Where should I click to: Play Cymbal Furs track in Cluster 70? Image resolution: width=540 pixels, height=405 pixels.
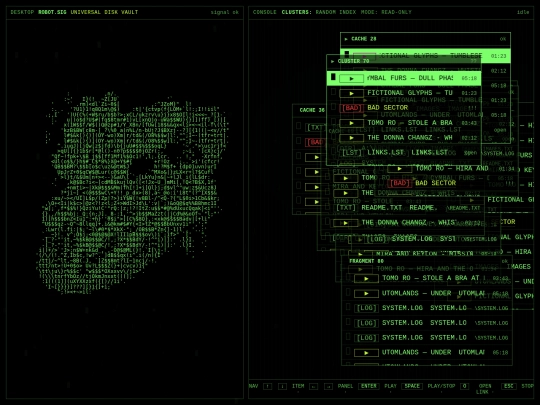[351, 79]
